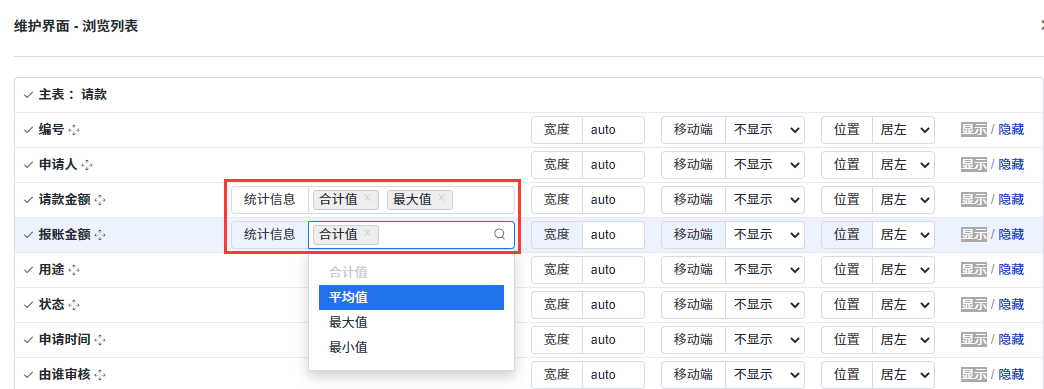
Task: Remove the 最大值 tag from 请款金额 statistics
Action: [x=441, y=198]
